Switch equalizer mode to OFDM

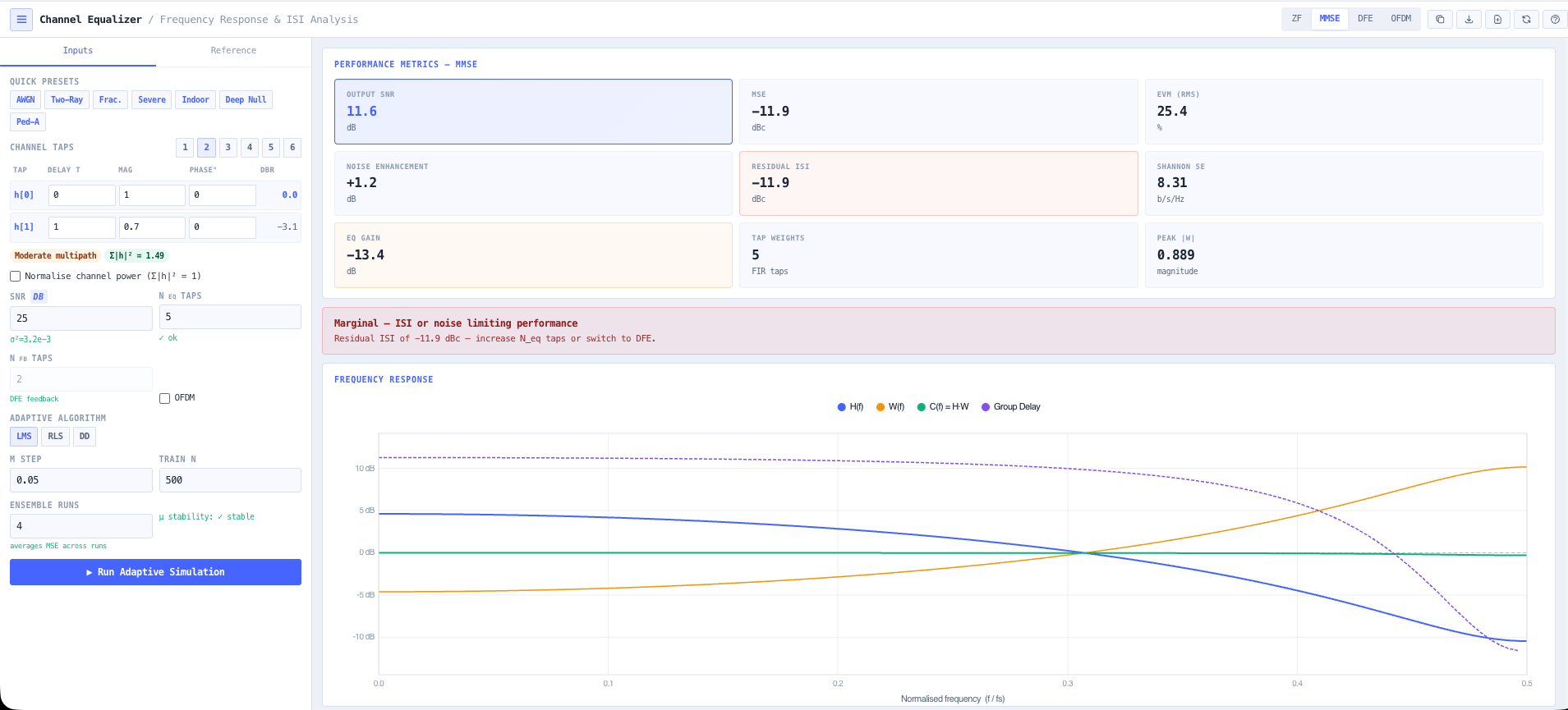(x=1400, y=18)
